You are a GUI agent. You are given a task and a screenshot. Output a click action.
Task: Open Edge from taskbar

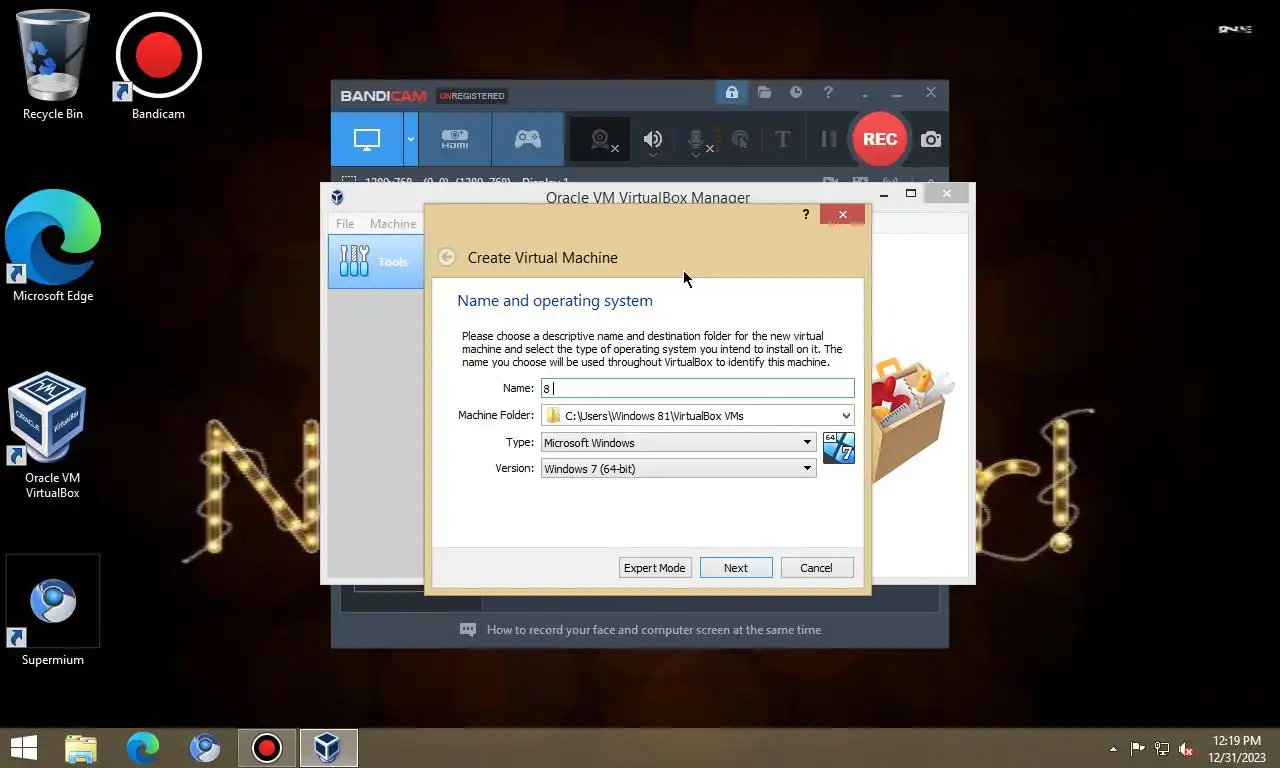(x=143, y=748)
